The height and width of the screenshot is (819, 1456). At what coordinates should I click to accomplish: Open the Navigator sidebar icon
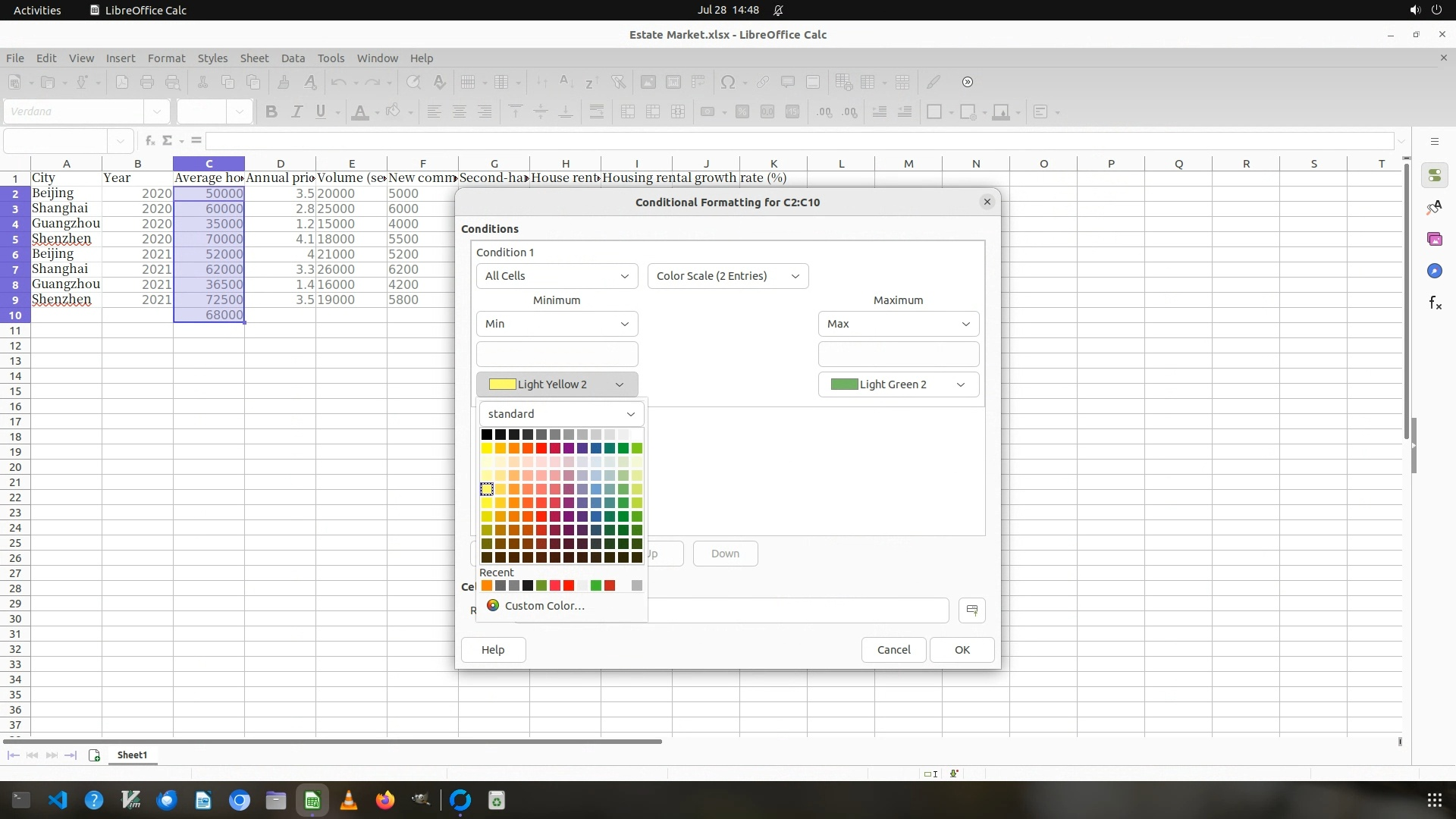[x=1434, y=271]
